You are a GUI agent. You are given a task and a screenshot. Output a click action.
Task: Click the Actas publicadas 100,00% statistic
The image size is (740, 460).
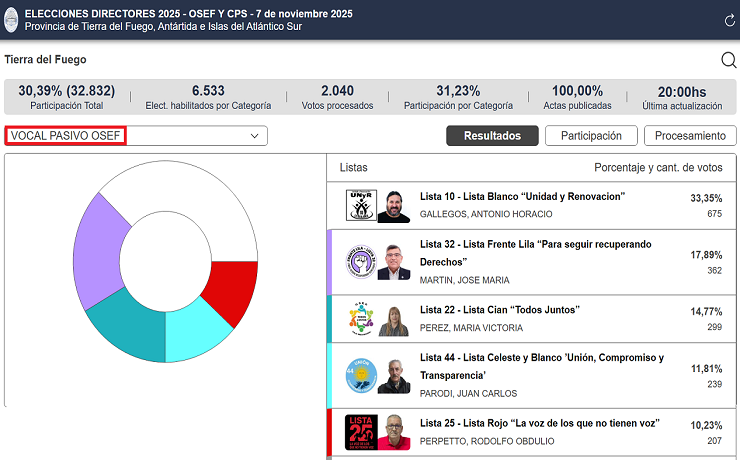pos(577,96)
